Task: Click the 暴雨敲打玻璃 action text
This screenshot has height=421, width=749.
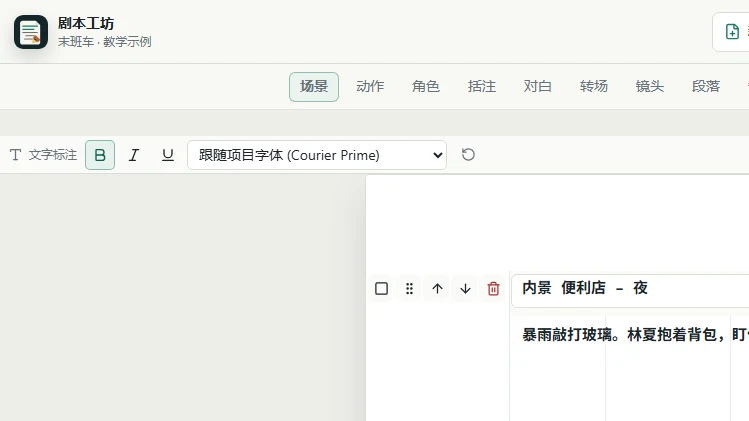Action: pyautogui.click(x=566, y=335)
